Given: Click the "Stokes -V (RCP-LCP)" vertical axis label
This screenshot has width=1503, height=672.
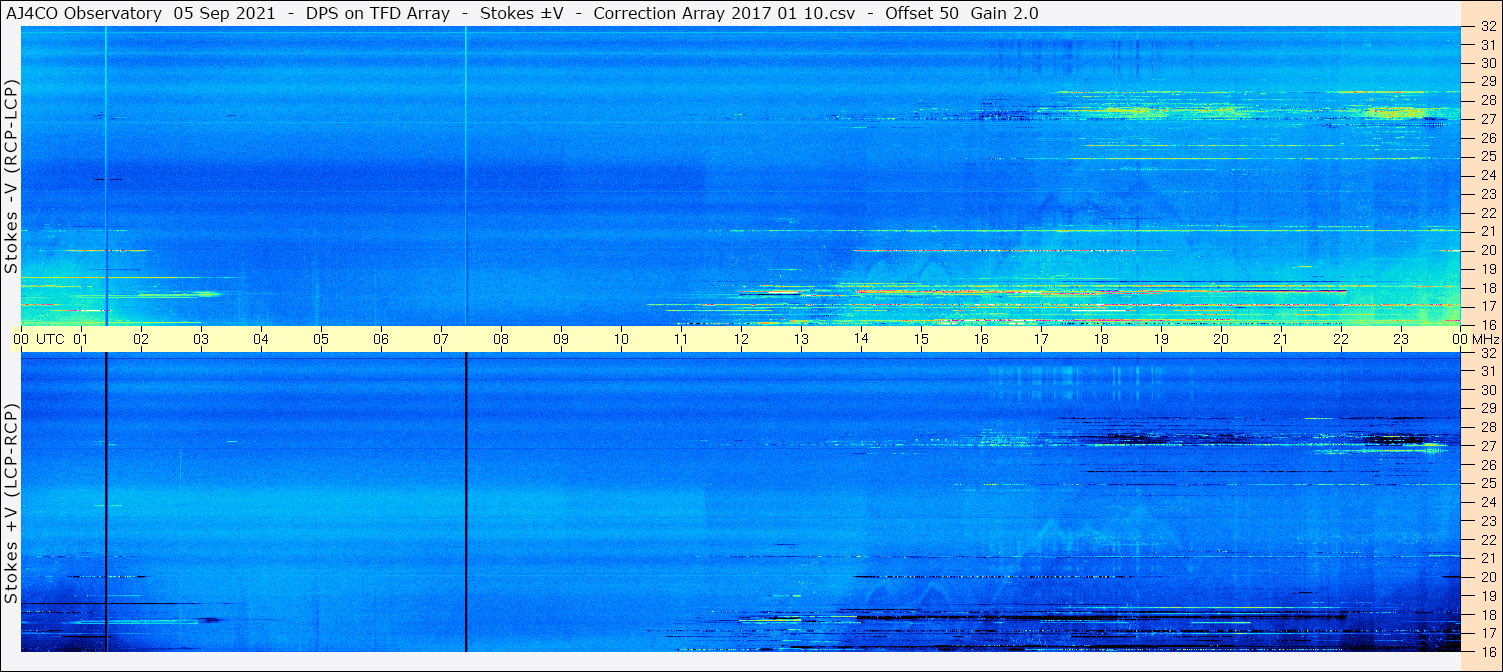Looking at the screenshot, I should tap(12, 177).
